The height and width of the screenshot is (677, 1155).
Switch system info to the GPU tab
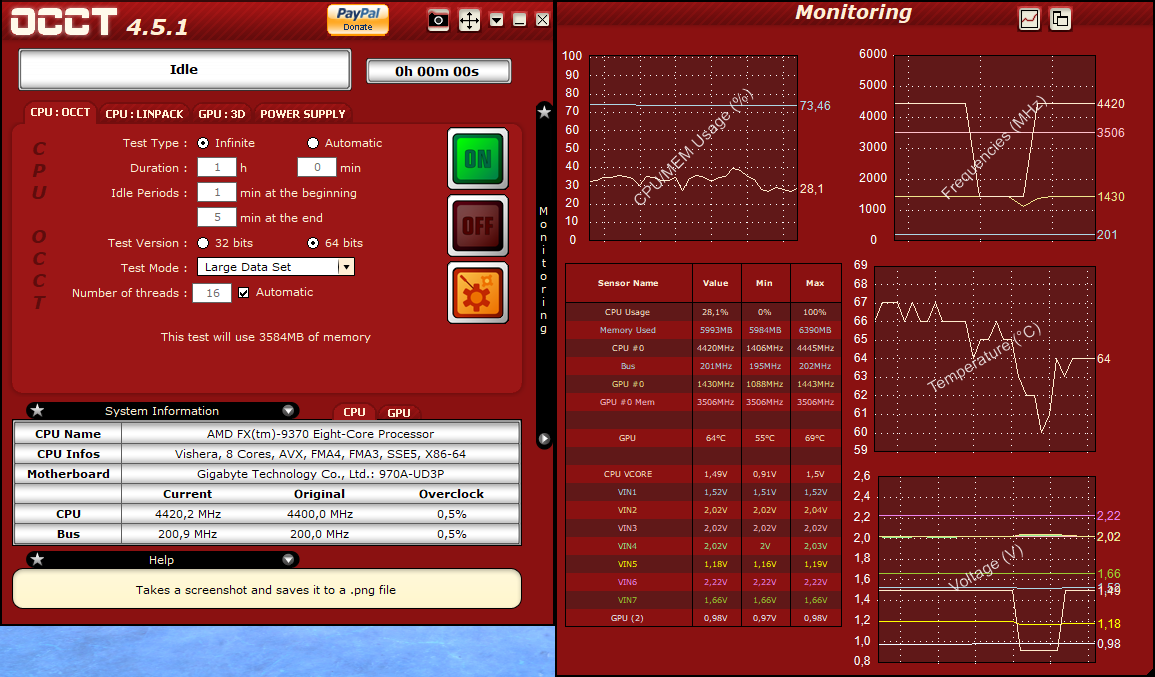pyautogui.click(x=399, y=413)
